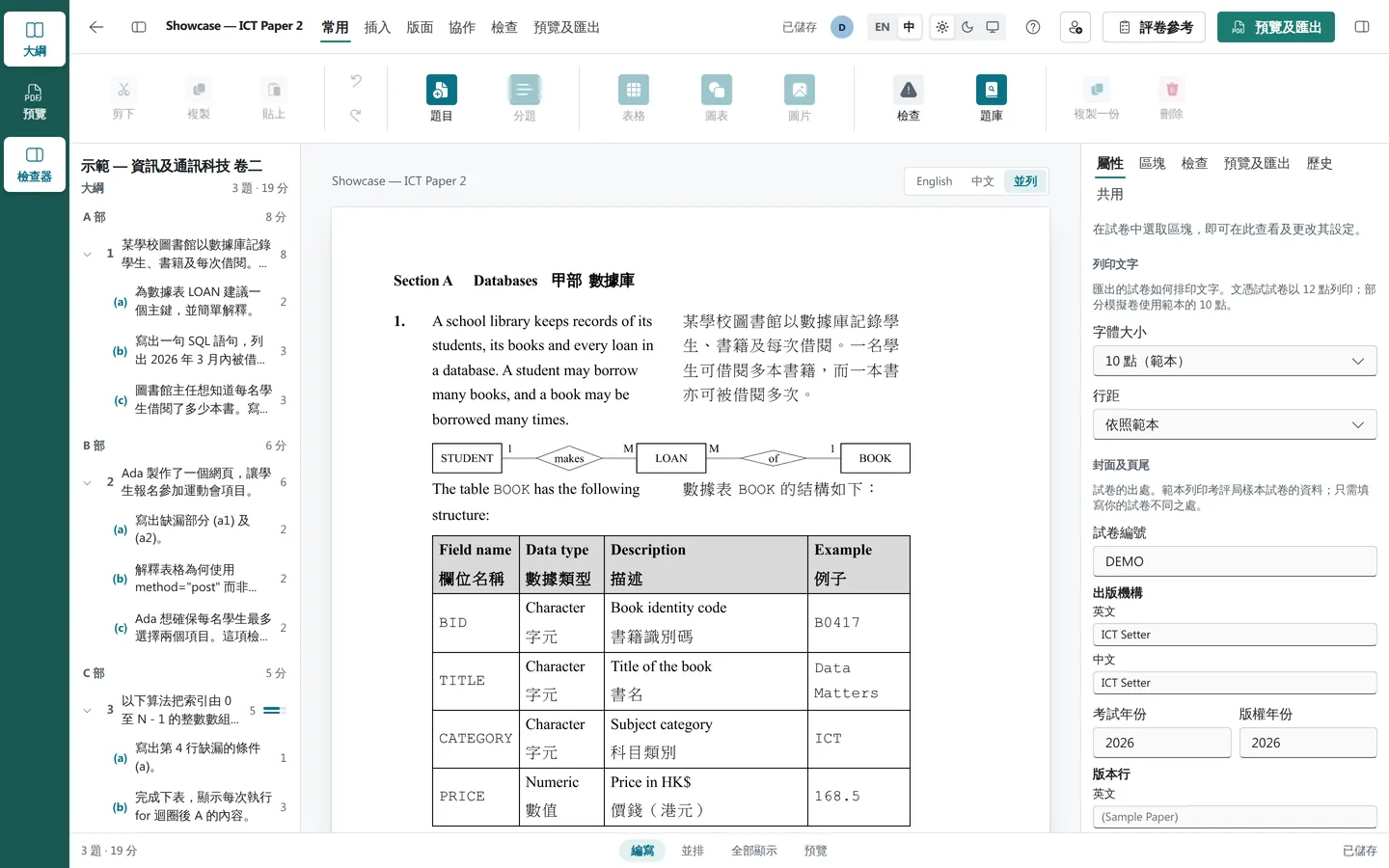Open the 大綱 outline sidebar panel
The image size is (1389, 868).
click(x=35, y=40)
